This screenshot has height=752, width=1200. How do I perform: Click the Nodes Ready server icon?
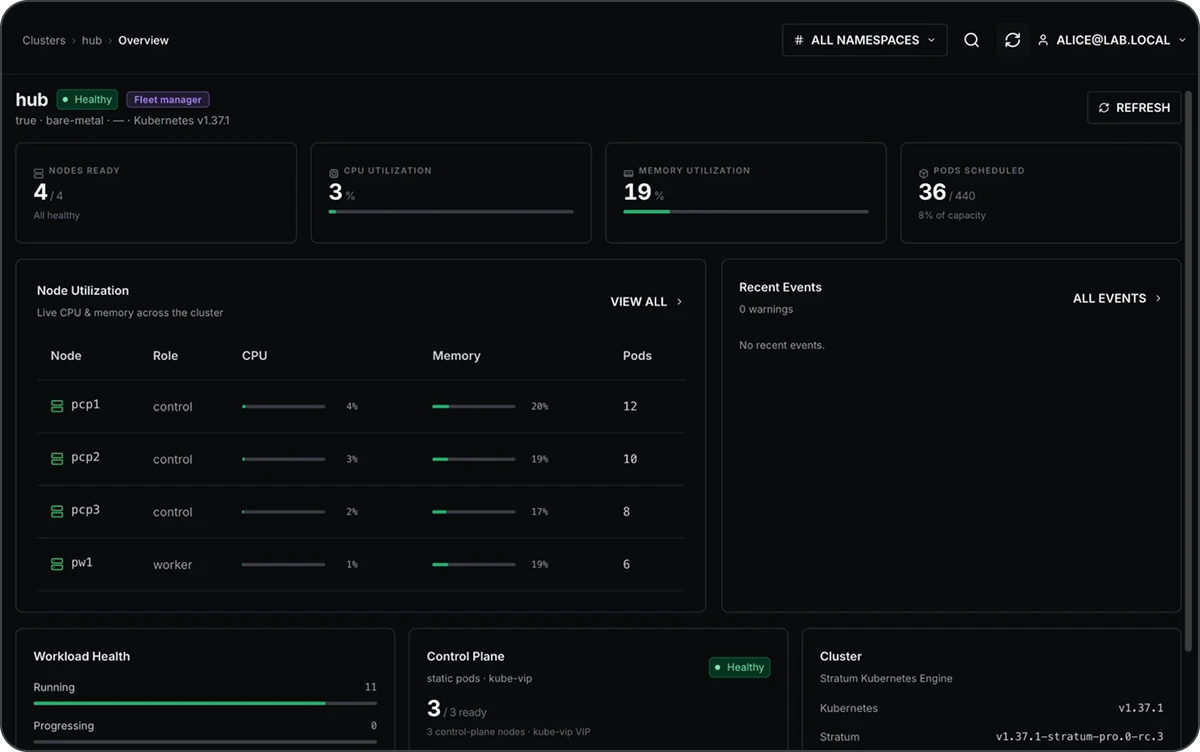click(39, 172)
